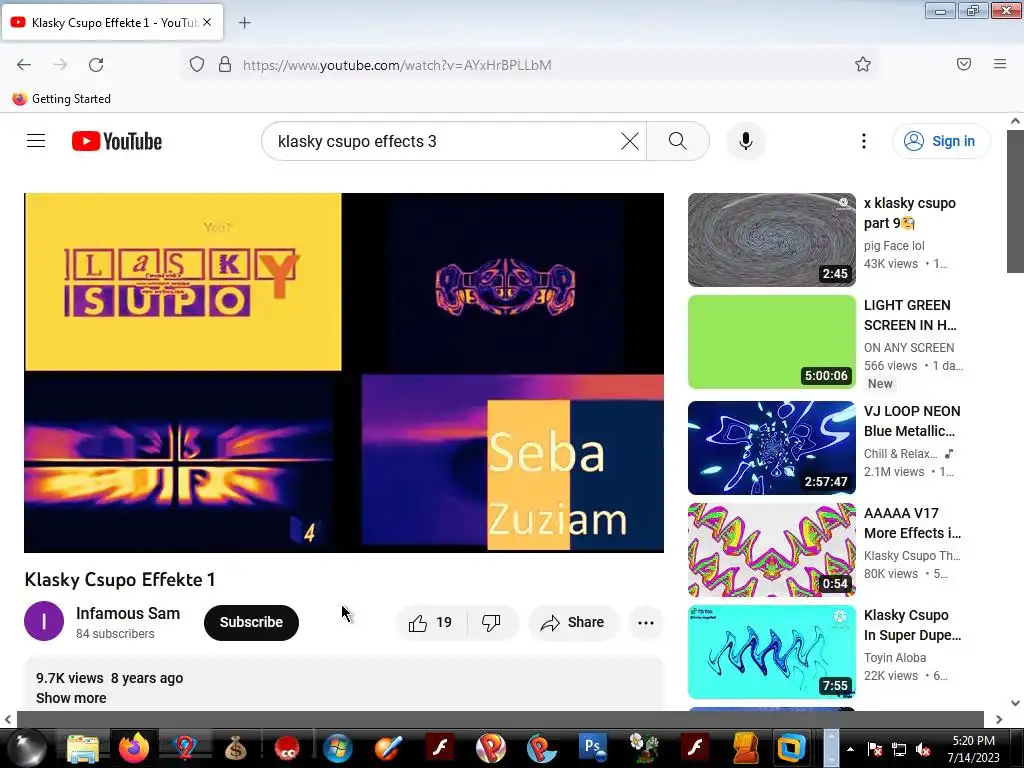1024x768 pixels.
Task: Click the Chill & Relax channel name
Action: coord(901,453)
